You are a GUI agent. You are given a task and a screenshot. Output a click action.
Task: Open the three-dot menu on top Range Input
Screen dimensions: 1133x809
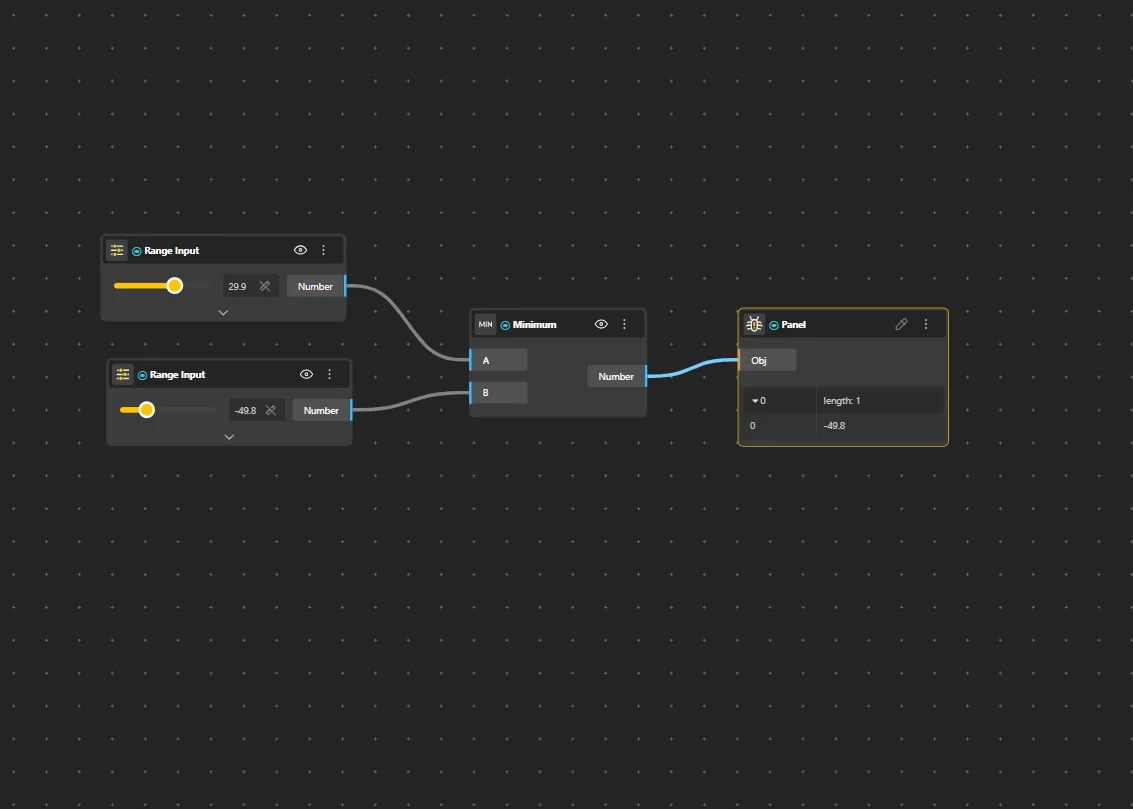(324, 250)
